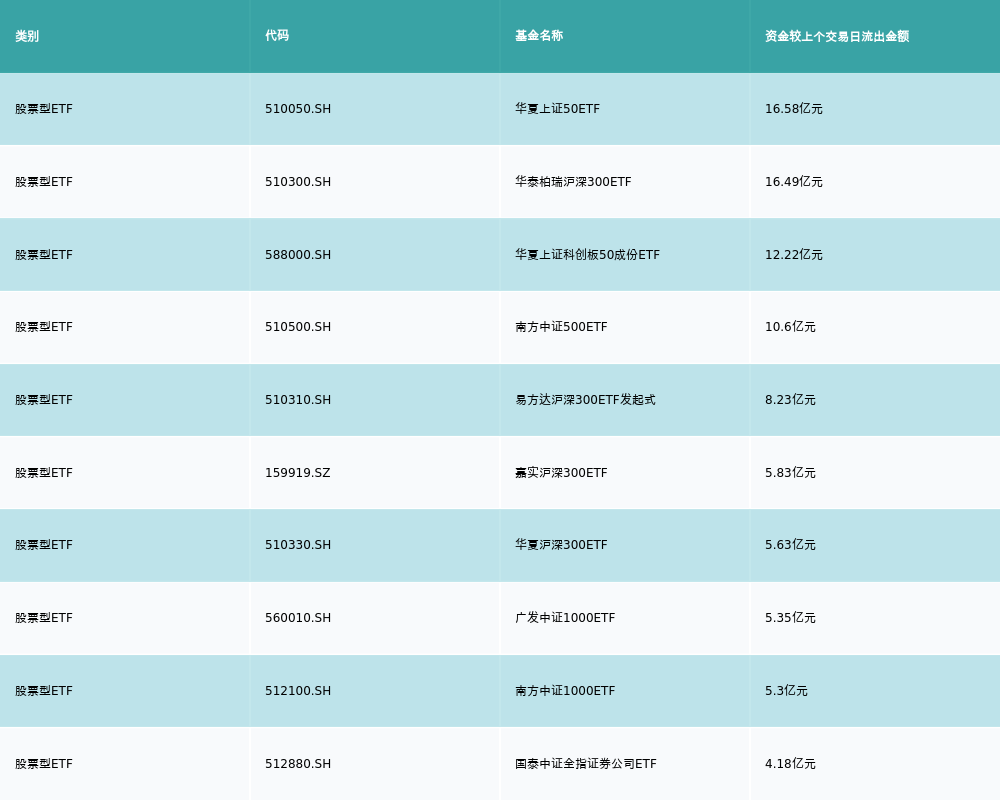1000x800 pixels.
Task: Click outflow amount 16.49亿元
Action: coord(793,182)
